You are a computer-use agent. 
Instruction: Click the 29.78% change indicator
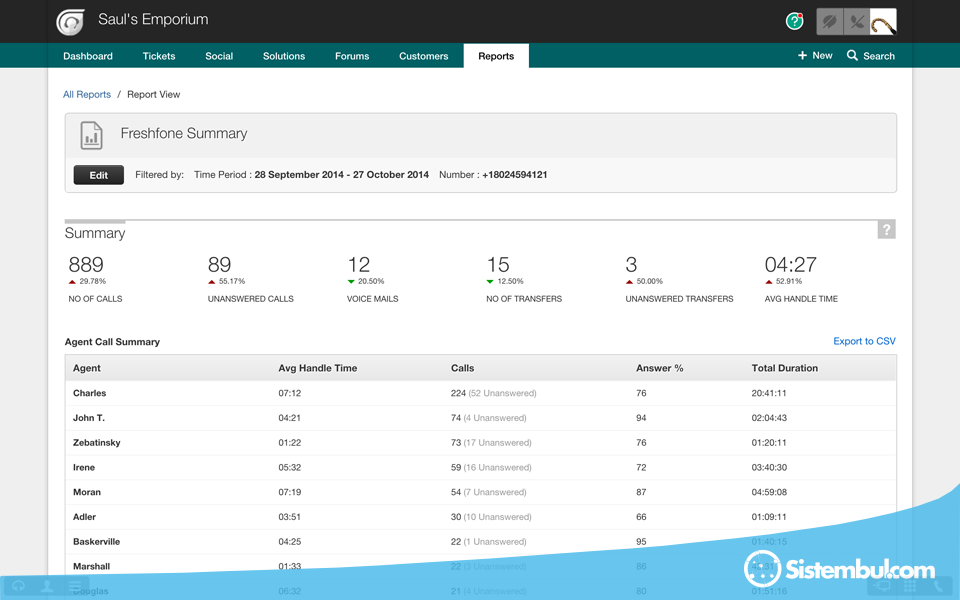[x=87, y=282]
